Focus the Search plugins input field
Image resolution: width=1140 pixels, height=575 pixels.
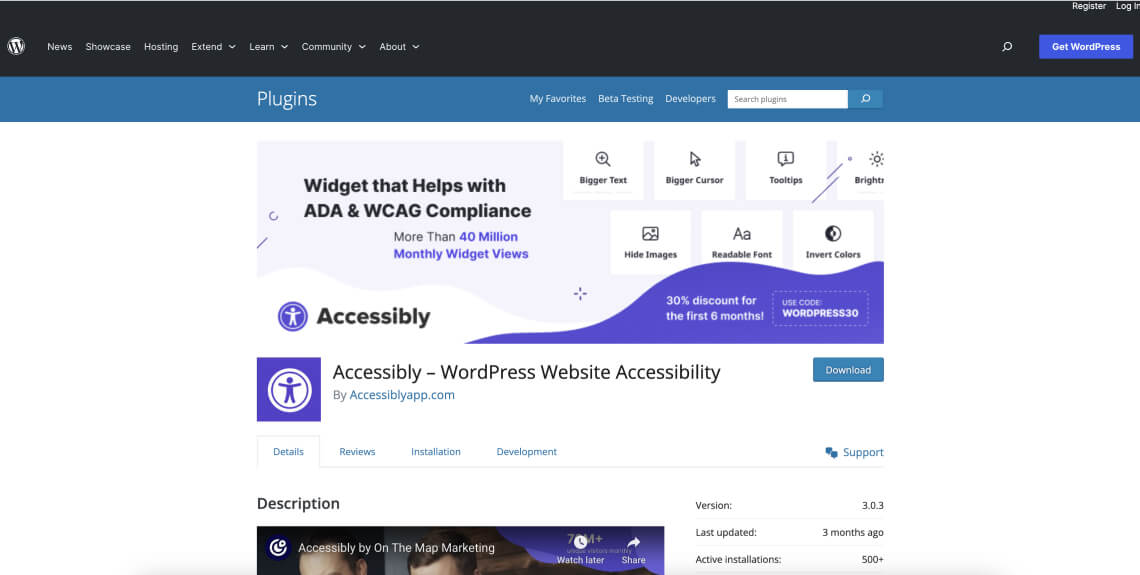click(x=787, y=99)
